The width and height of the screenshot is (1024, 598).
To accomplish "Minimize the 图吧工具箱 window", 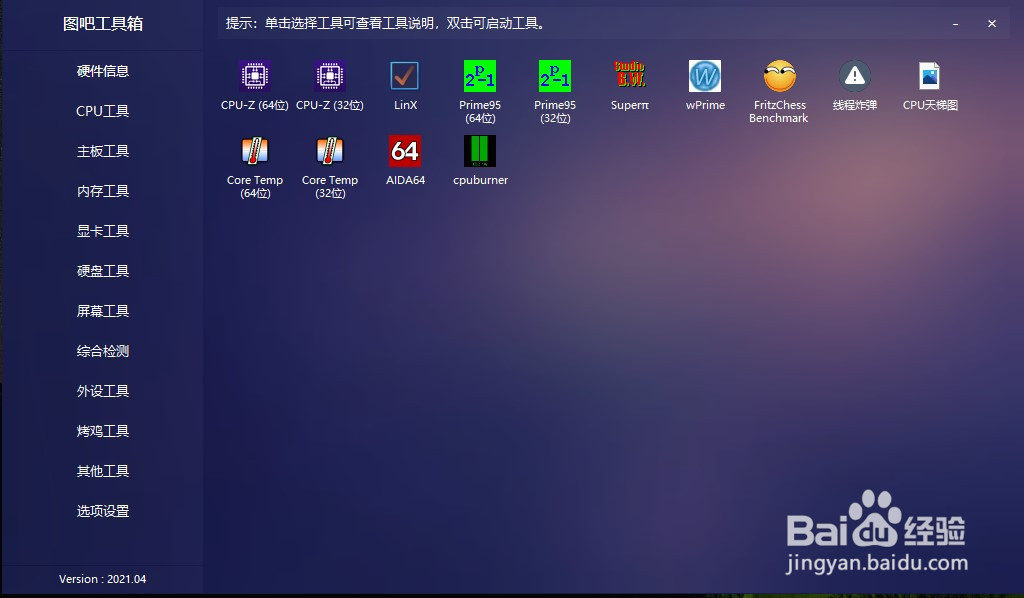I will pyautogui.click(x=955, y=24).
